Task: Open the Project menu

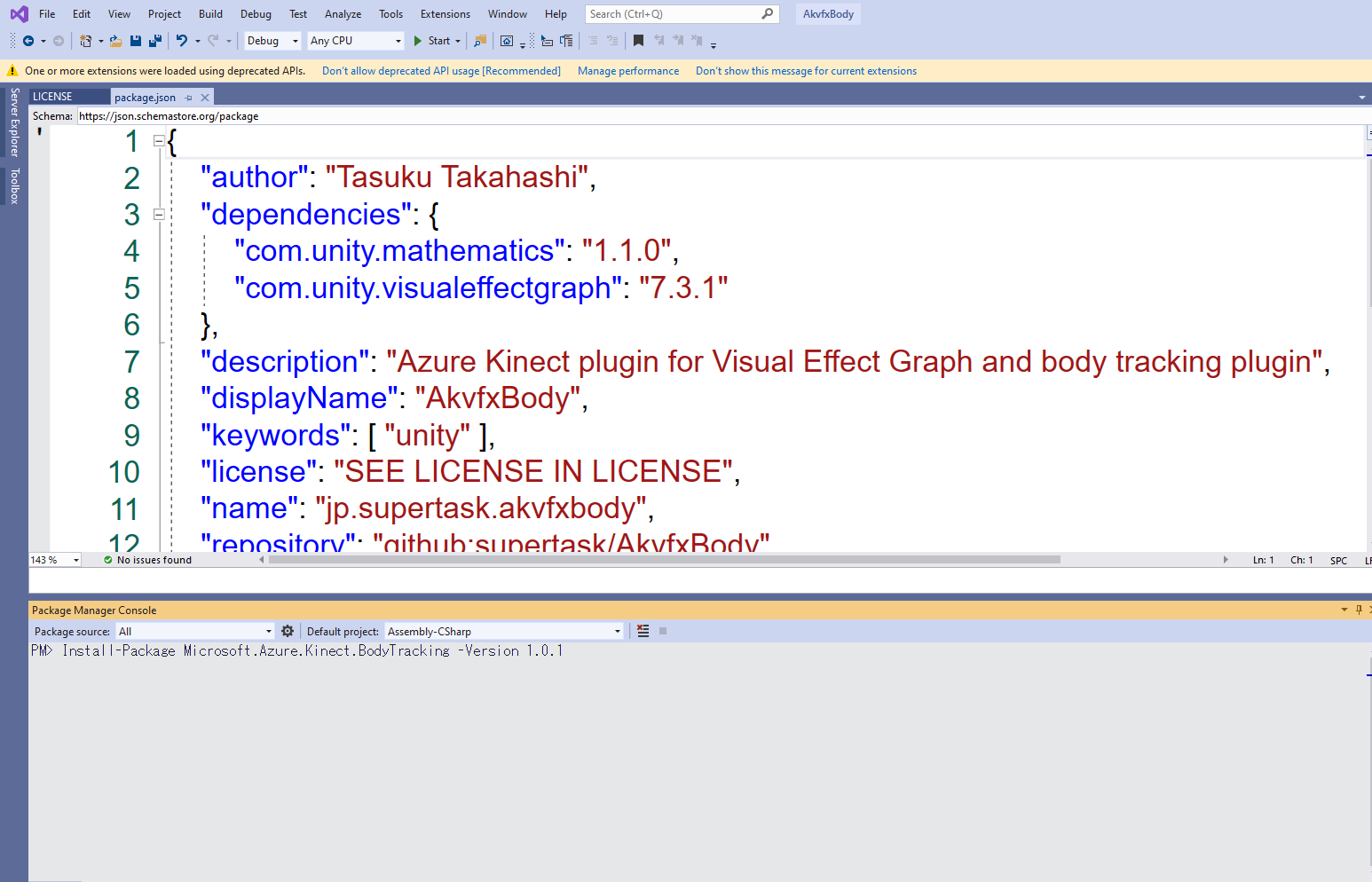Action: (x=164, y=13)
